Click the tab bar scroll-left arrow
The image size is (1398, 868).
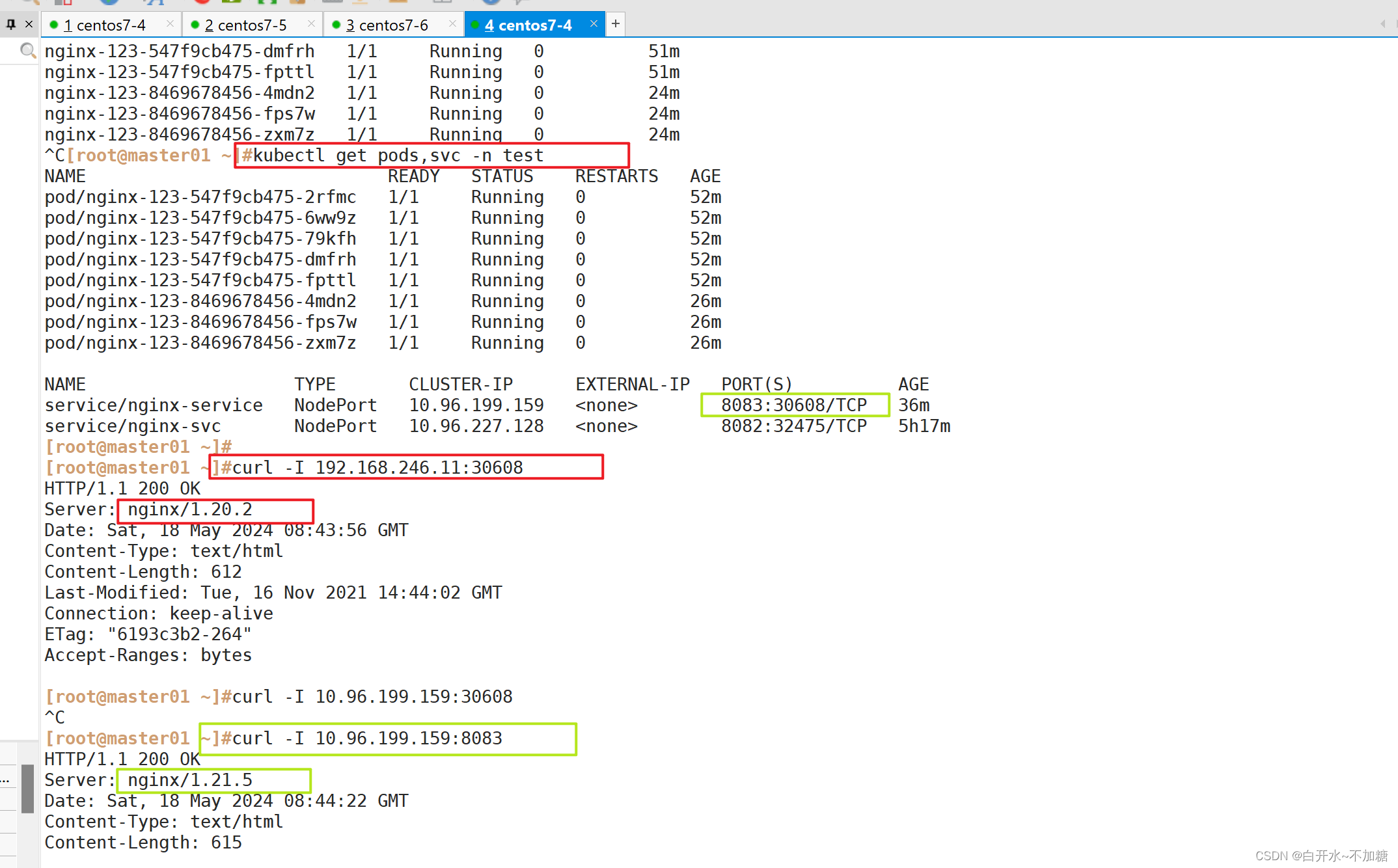pos(1382,23)
